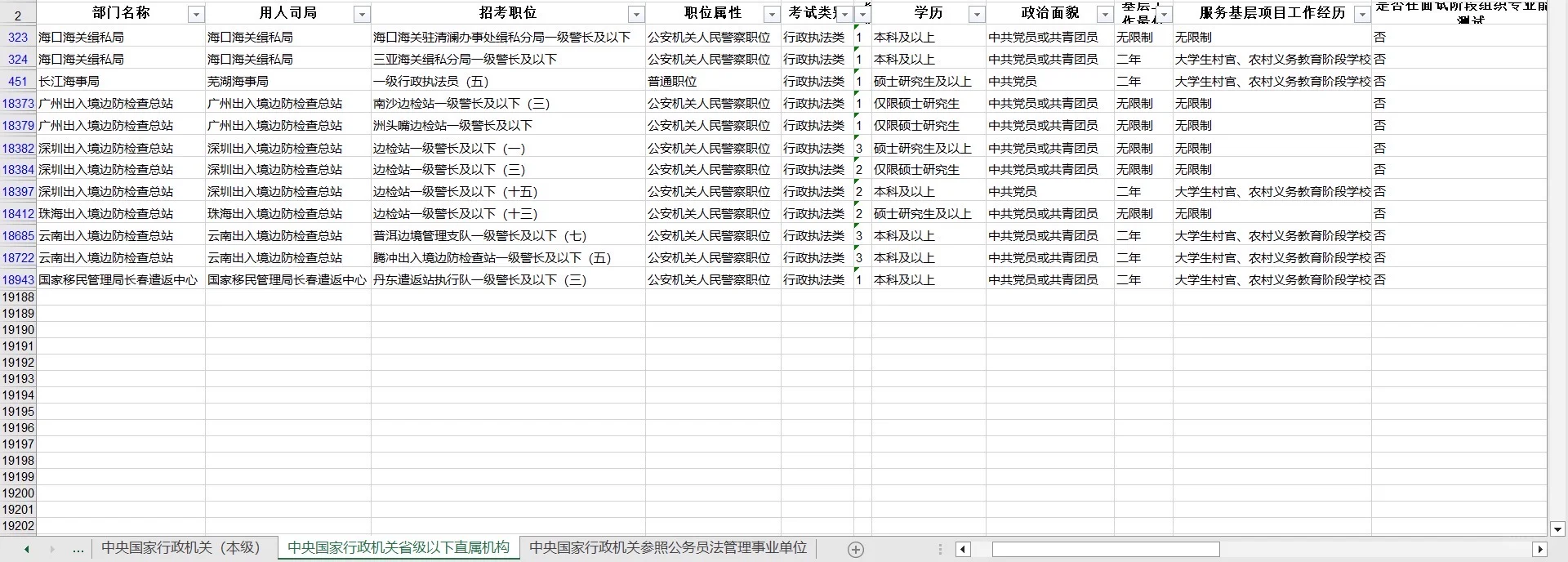This screenshot has height=562, width=1568.
Task: Select row header 19202
Action: click(x=18, y=526)
